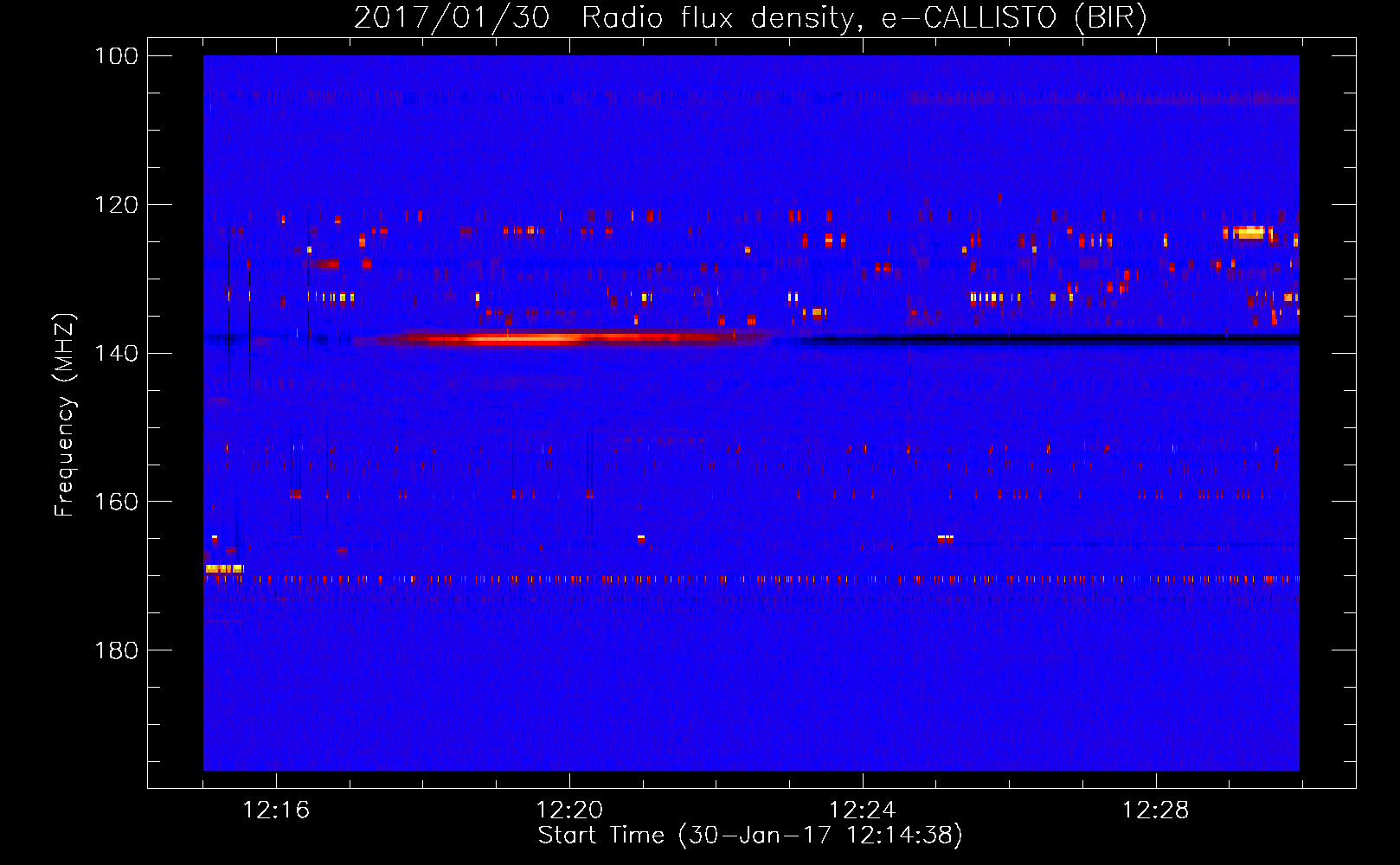The height and width of the screenshot is (865, 1400).
Task: Click the 'Start Time (30-Jan-17 12:14:38)' label
Action: tap(750, 836)
